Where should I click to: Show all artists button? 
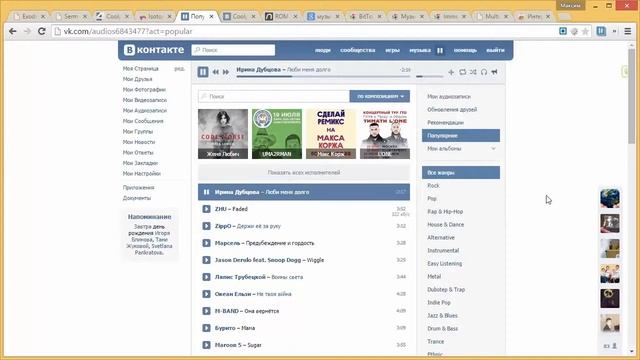[304, 173]
